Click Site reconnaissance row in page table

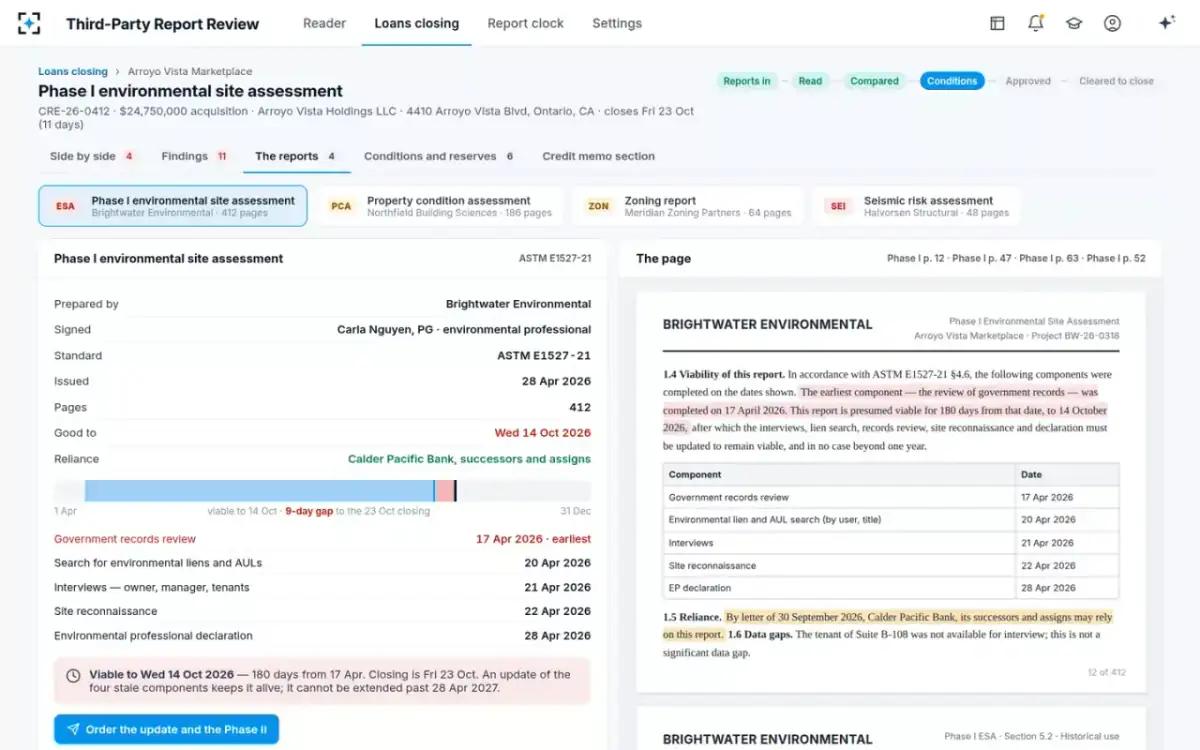891,565
